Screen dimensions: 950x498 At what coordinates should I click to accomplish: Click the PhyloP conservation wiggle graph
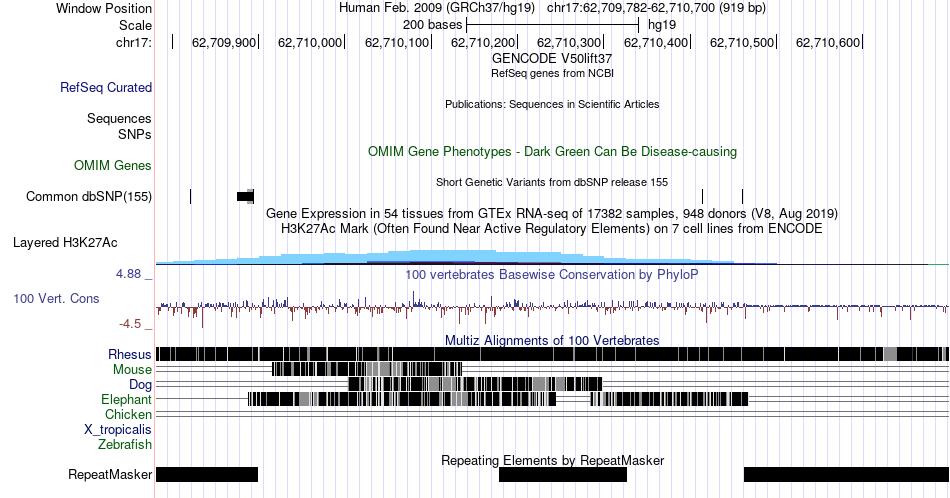553,308
